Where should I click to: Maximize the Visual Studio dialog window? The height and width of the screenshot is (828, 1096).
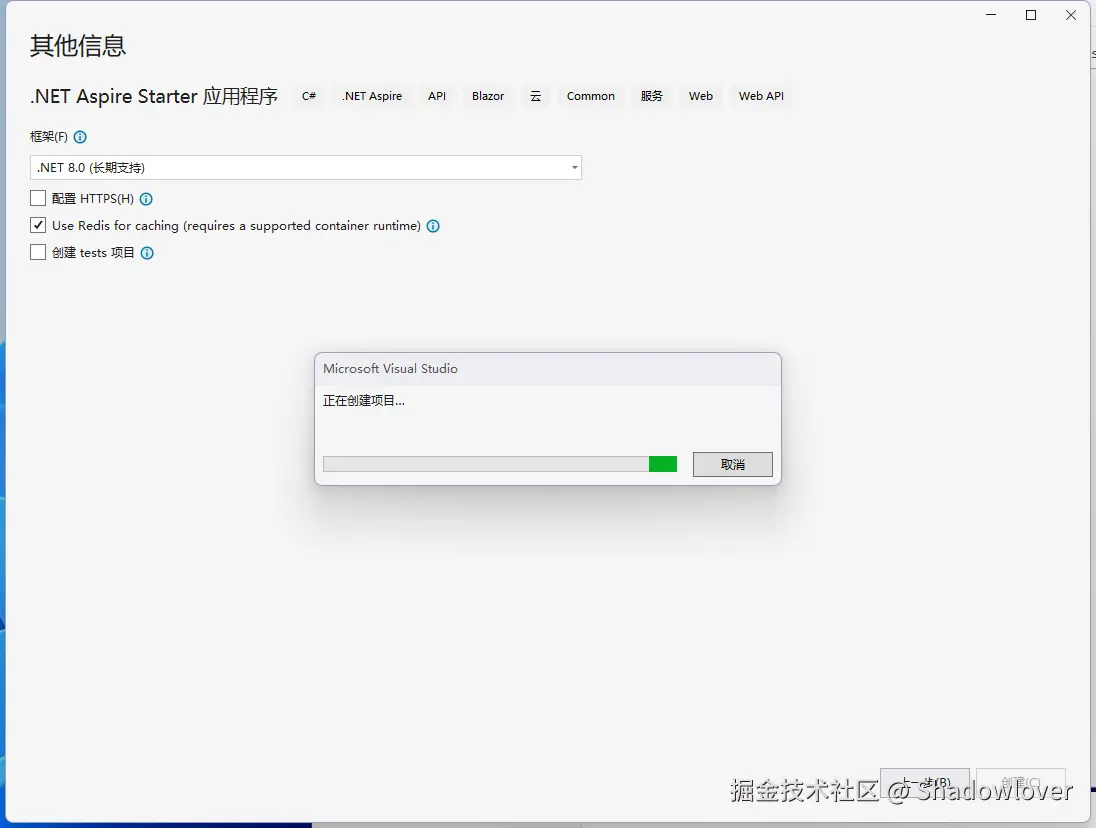[x=1031, y=15]
